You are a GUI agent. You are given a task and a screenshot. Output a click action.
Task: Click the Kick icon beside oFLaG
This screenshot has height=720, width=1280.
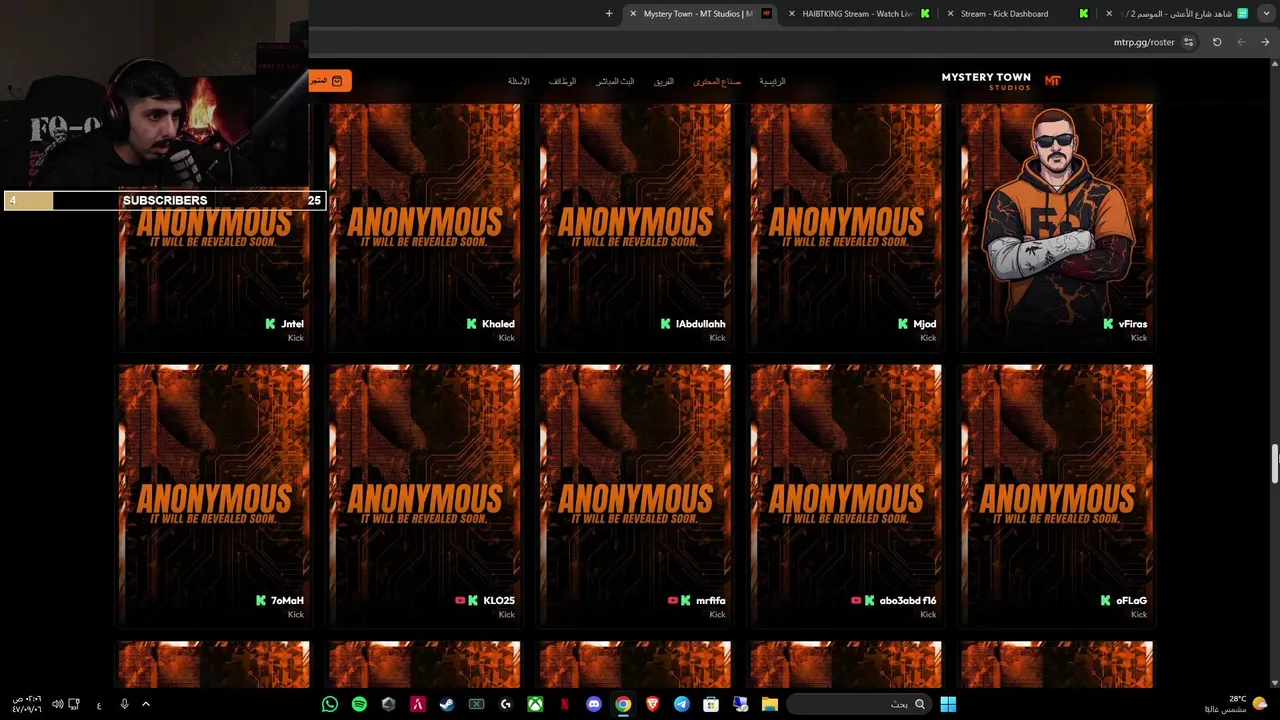pos(1106,601)
